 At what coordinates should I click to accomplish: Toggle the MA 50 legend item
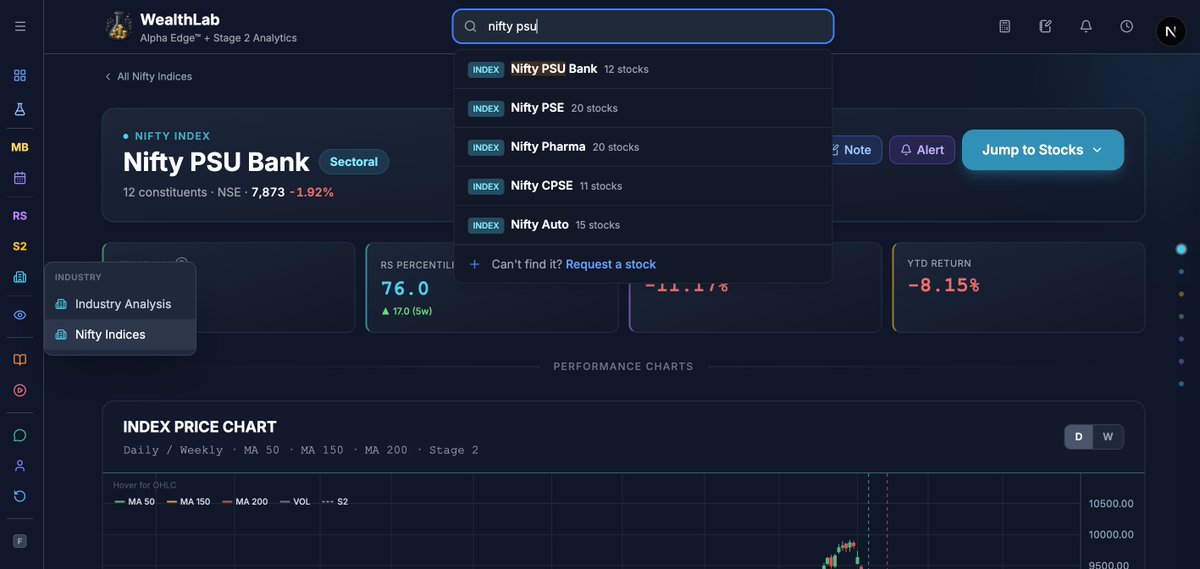click(134, 502)
